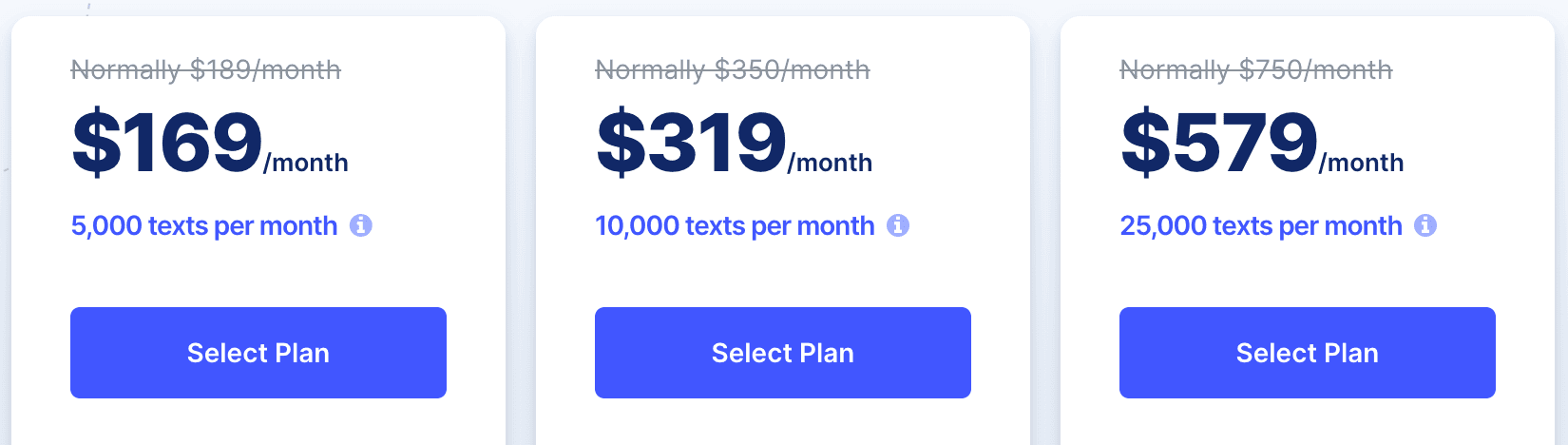The image size is (1568, 445).
Task: Choose the $319/month plan with Select Plan
Action: [783, 353]
